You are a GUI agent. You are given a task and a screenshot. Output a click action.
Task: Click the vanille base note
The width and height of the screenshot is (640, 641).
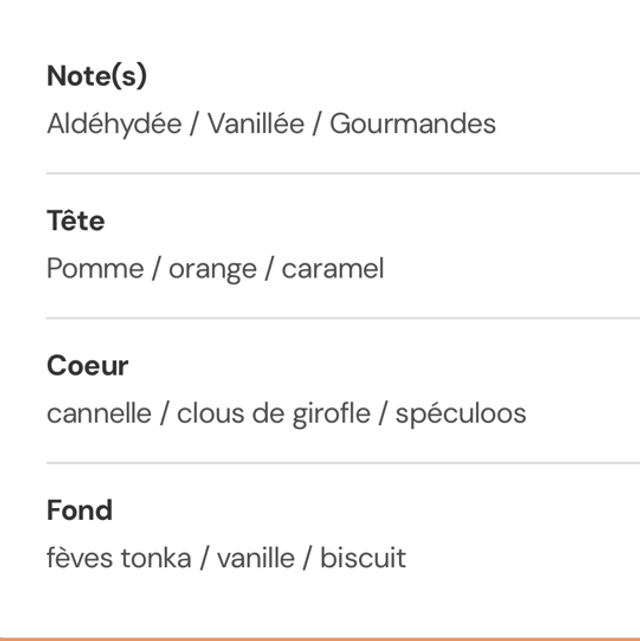255,558
